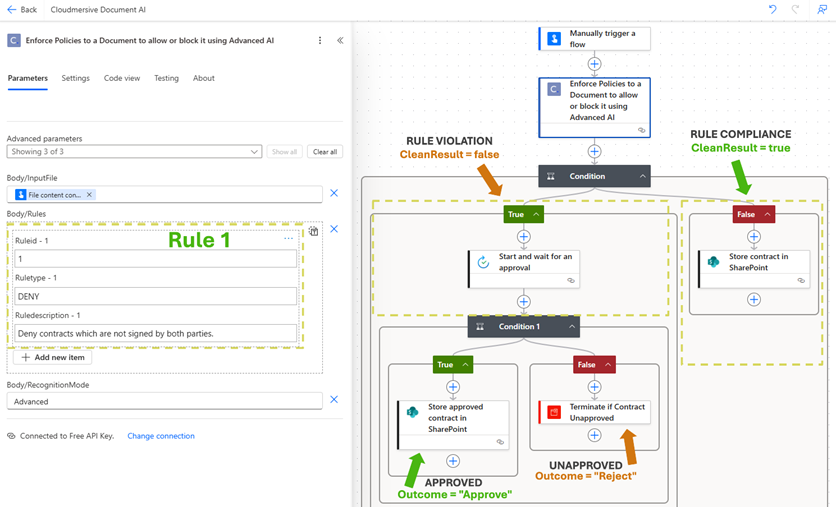Click the Undo arrow icon
Image resolution: width=836 pixels, height=507 pixels.
click(x=772, y=9)
